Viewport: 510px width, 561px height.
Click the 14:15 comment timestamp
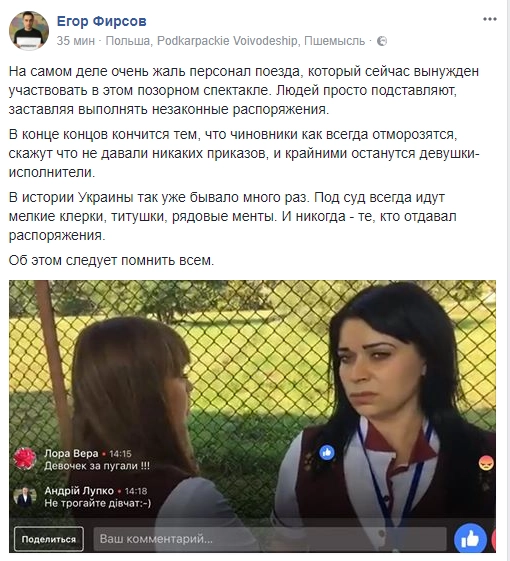(x=120, y=454)
